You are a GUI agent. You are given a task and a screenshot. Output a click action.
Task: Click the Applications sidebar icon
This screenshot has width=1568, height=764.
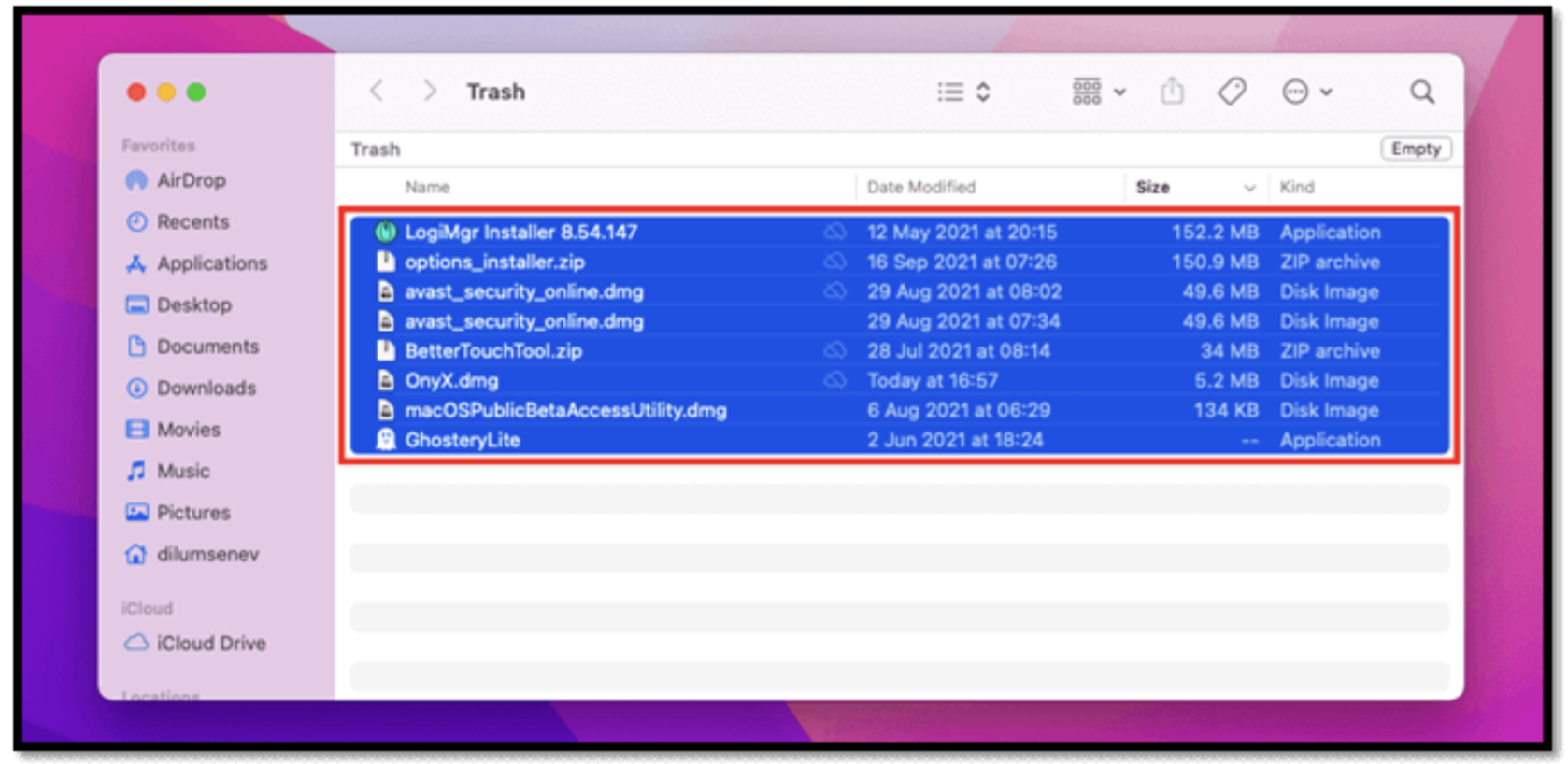click(x=136, y=263)
